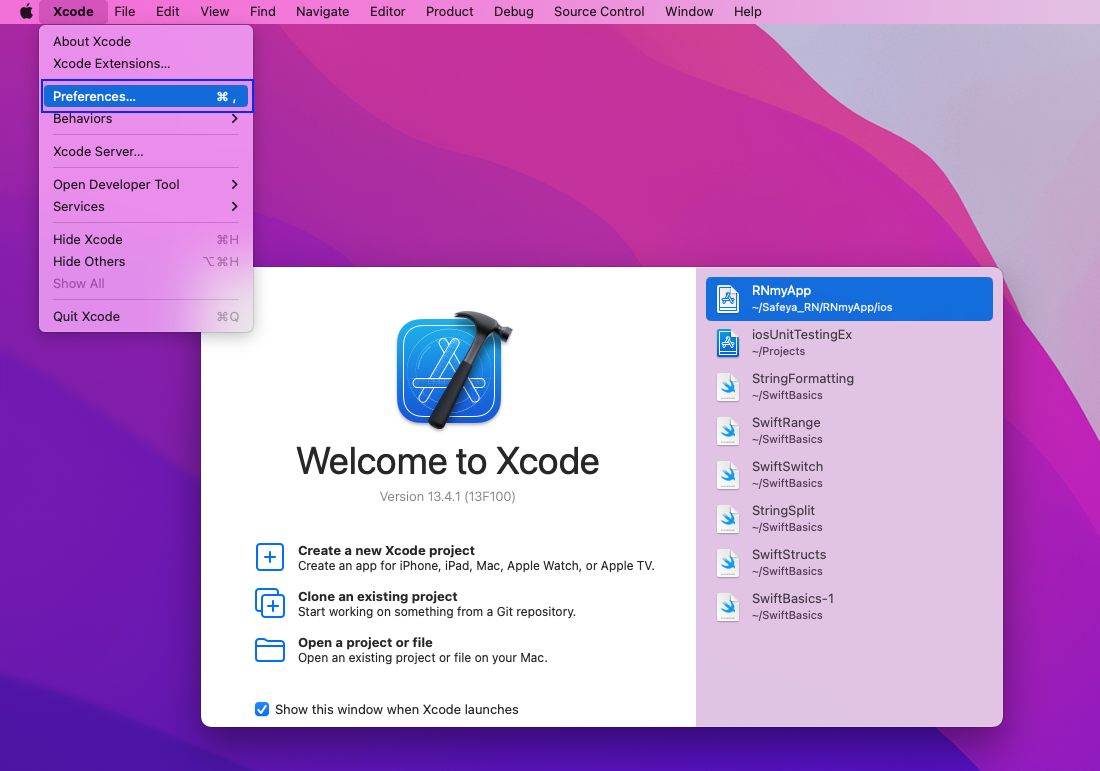The width and height of the screenshot is (1100, 771).
Task: Choose Hide Xcode from the menu
Action: coord(146,239)
